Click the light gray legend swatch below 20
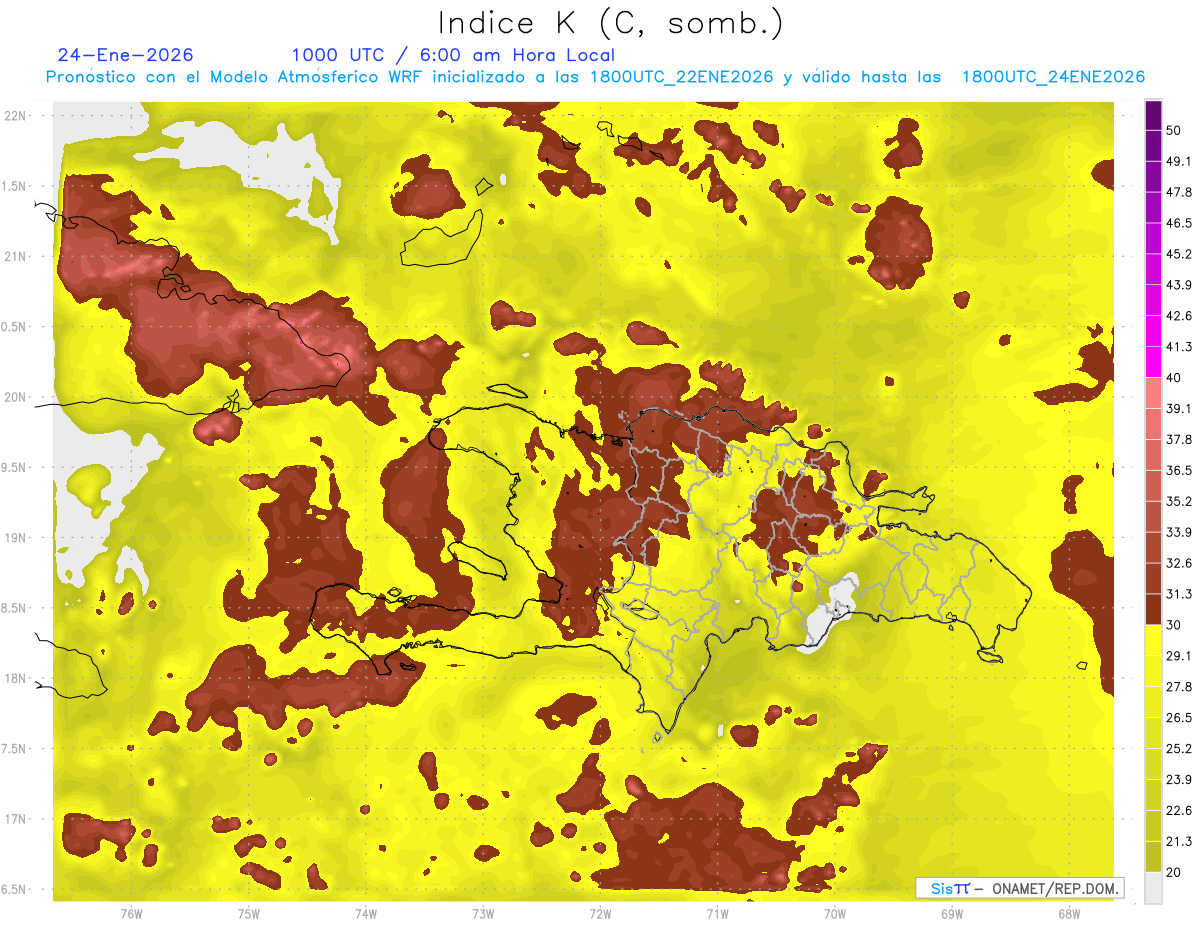This screenshot has width=1200, height=927. click(1153, 888)
